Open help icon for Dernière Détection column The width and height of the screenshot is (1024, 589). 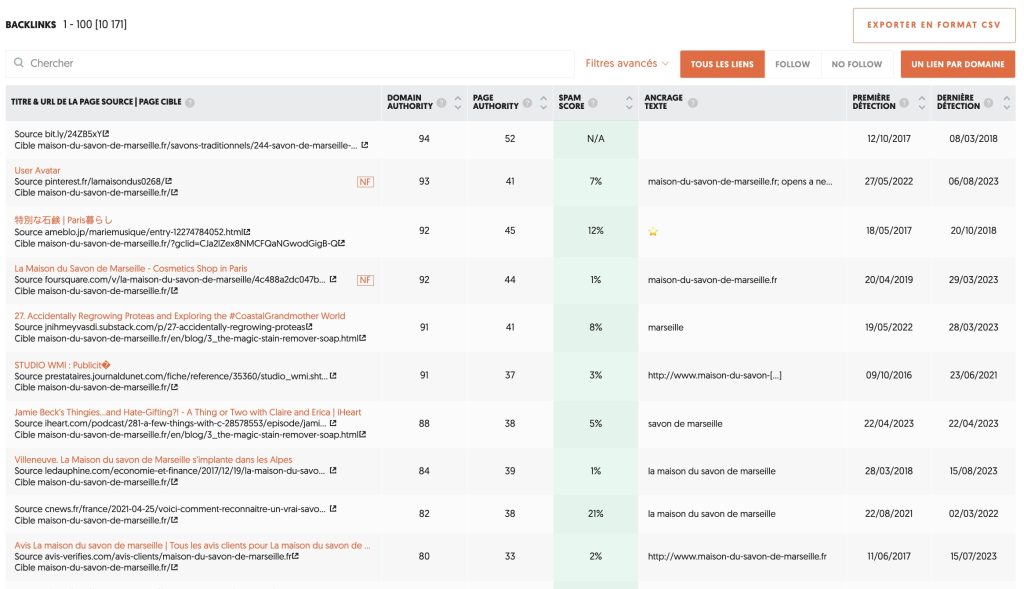pyautogui.click(x=989, y=103)
